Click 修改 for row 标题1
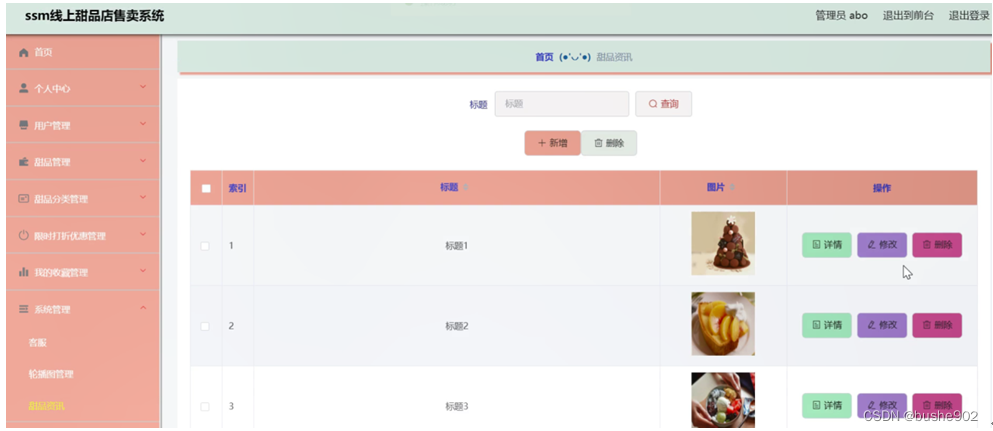The width and height of the screenshot is (993, 431). point(882,245)
